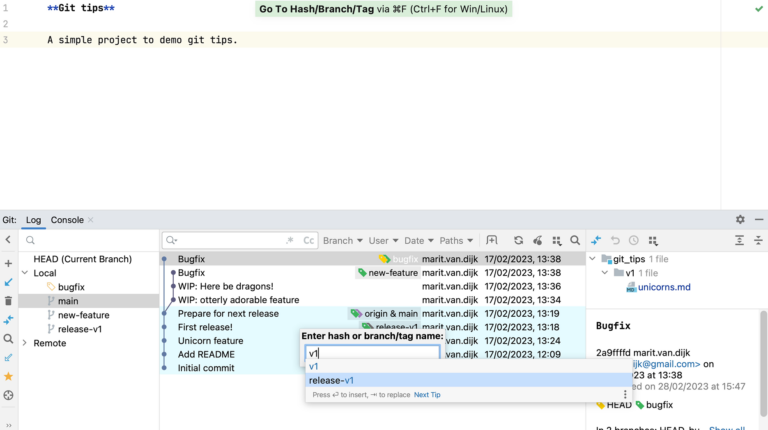Open new tab icon in log toolbar
The width and height of the screenshot is (768, 430).
click(x=491, y=241)
